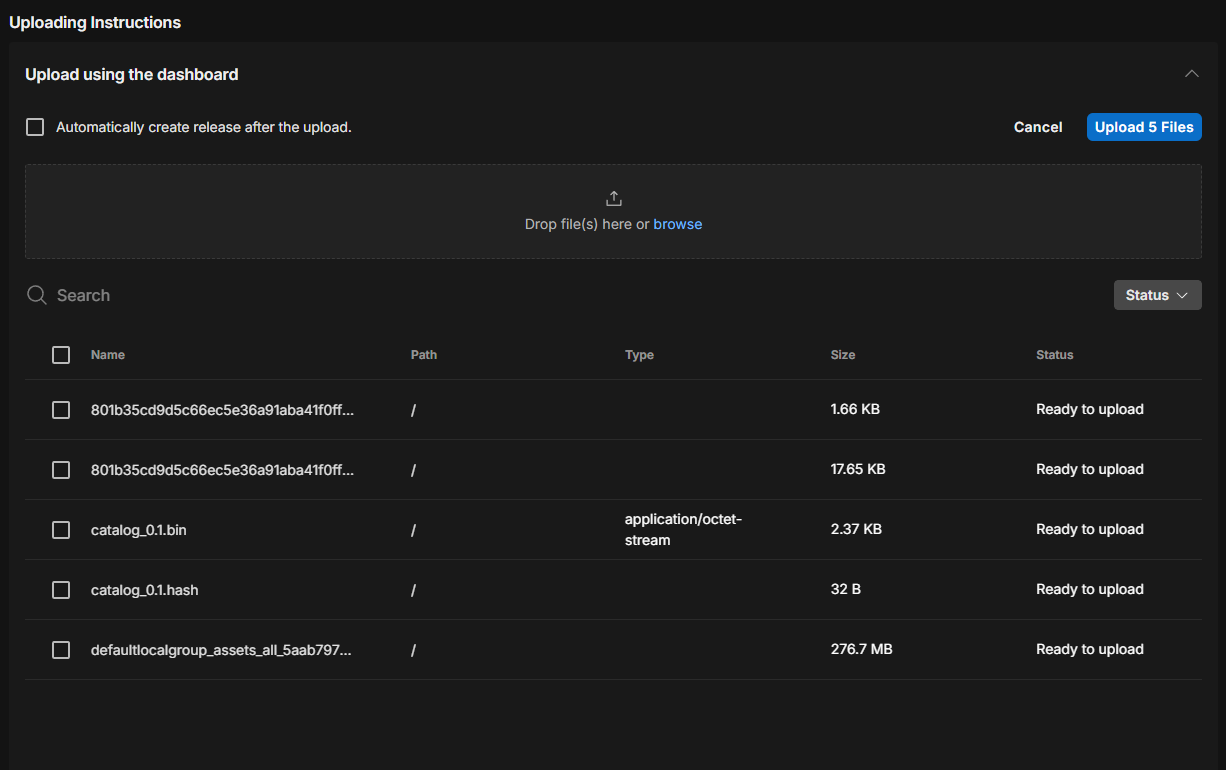The height and width of the screenshot is (770, 1226).
Task: Check the catalog_0.1.hash row checkbox
Action: coord(61,590)
